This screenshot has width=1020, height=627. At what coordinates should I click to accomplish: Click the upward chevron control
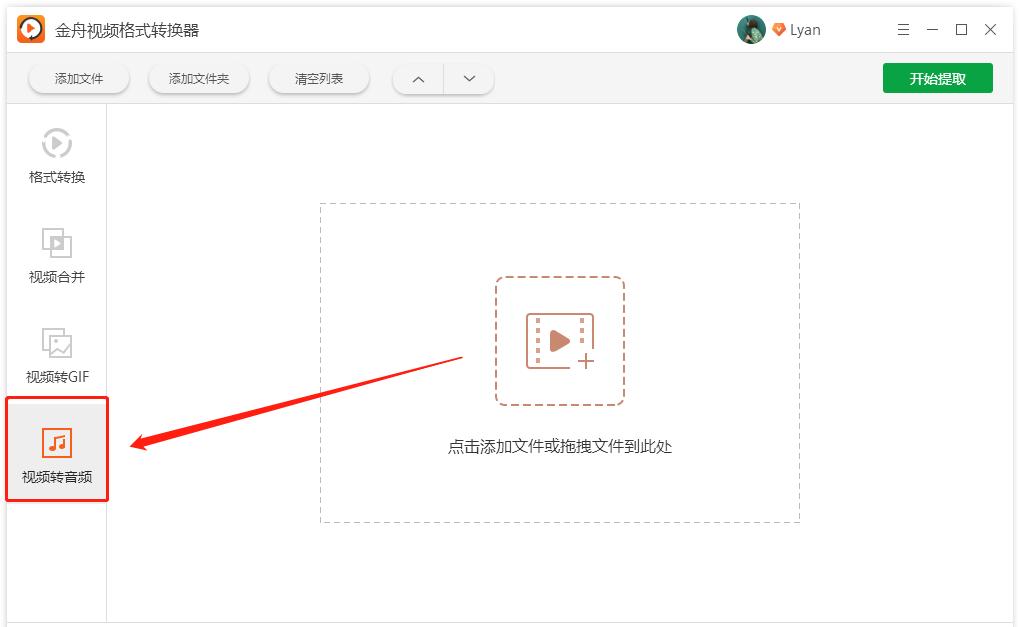click(417, 78)
